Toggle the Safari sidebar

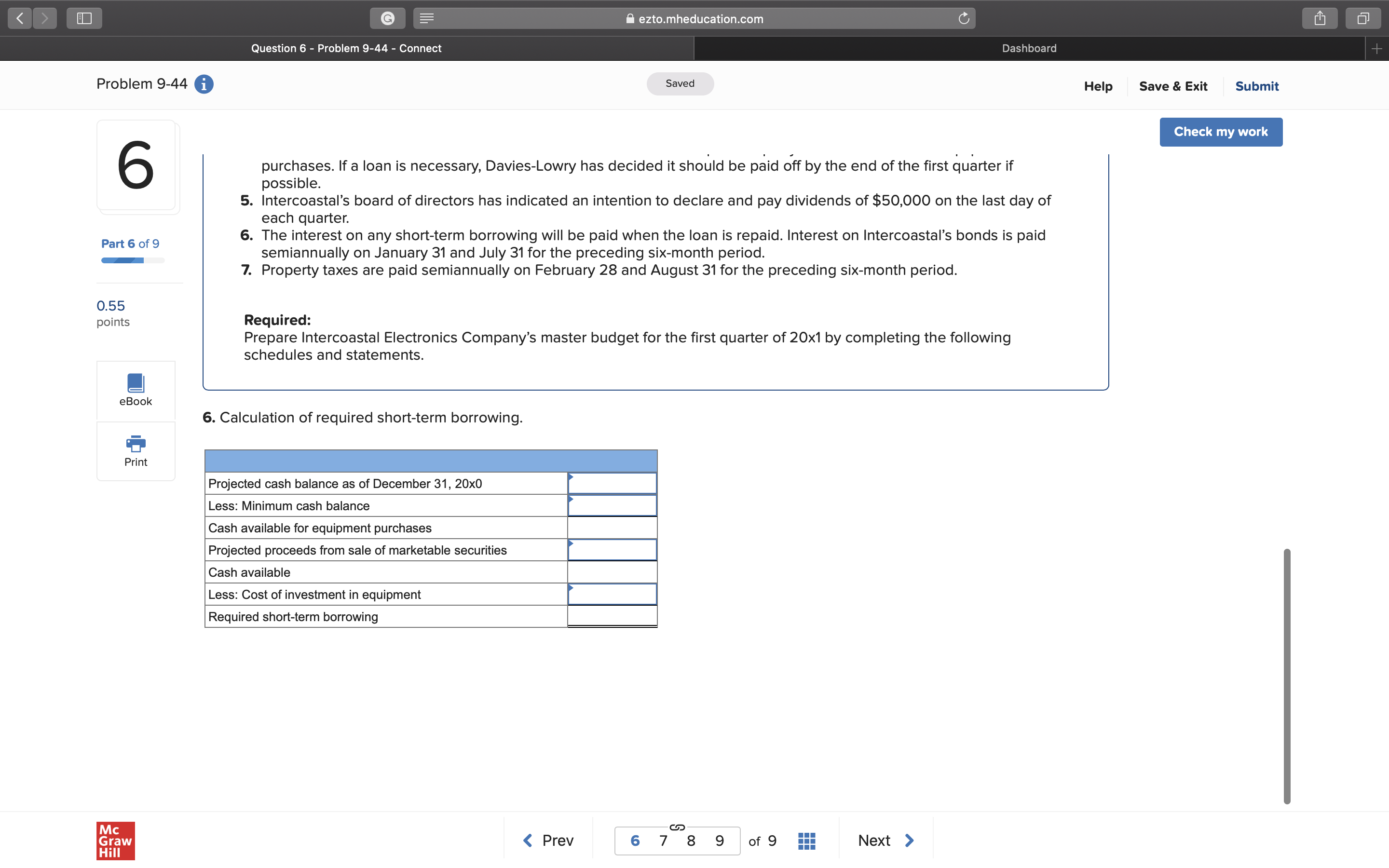84,18
